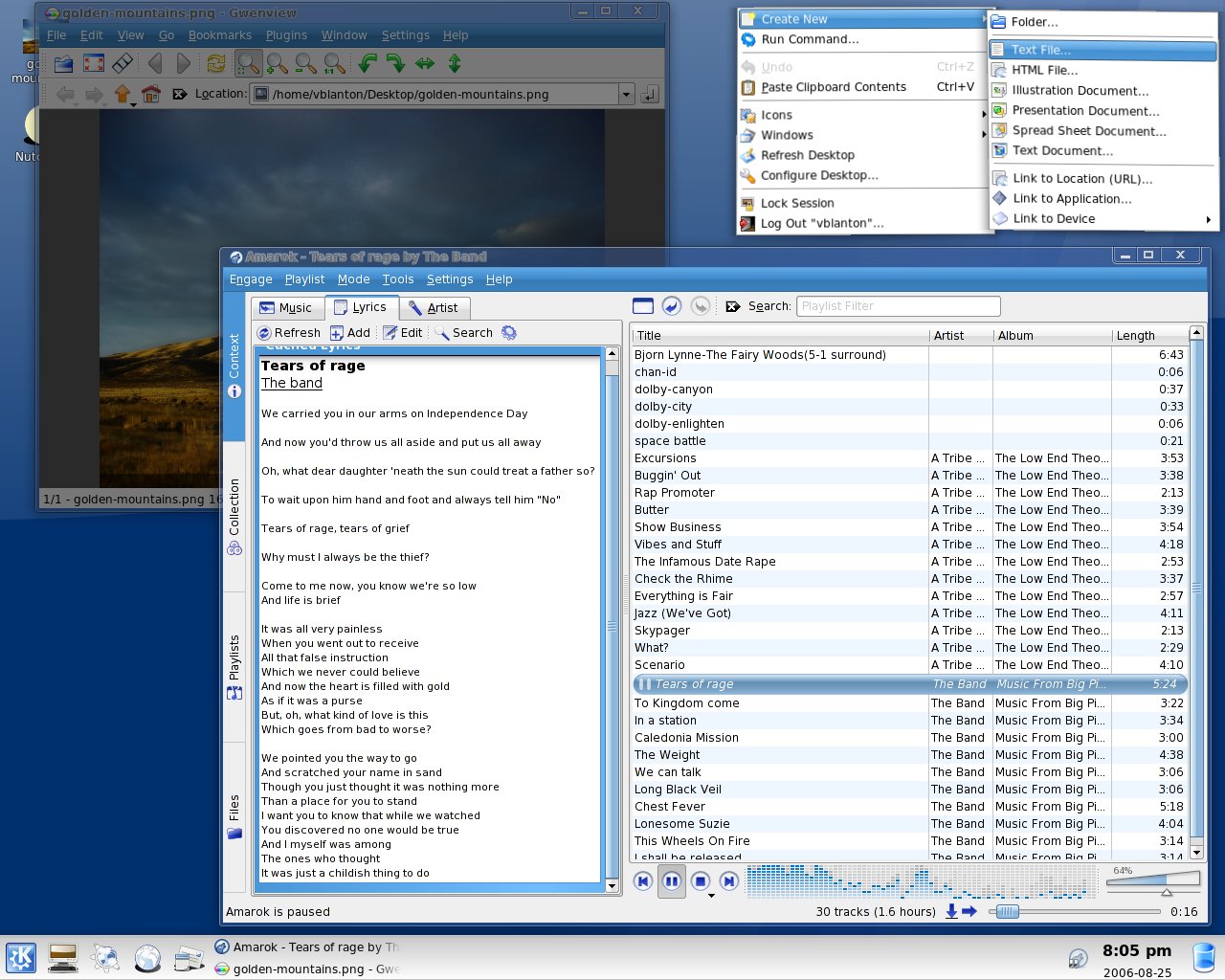Toggle the Amarok pause button
This screenshot has width=1225, height=980.
pyautogui.click(x=672, y=881)
